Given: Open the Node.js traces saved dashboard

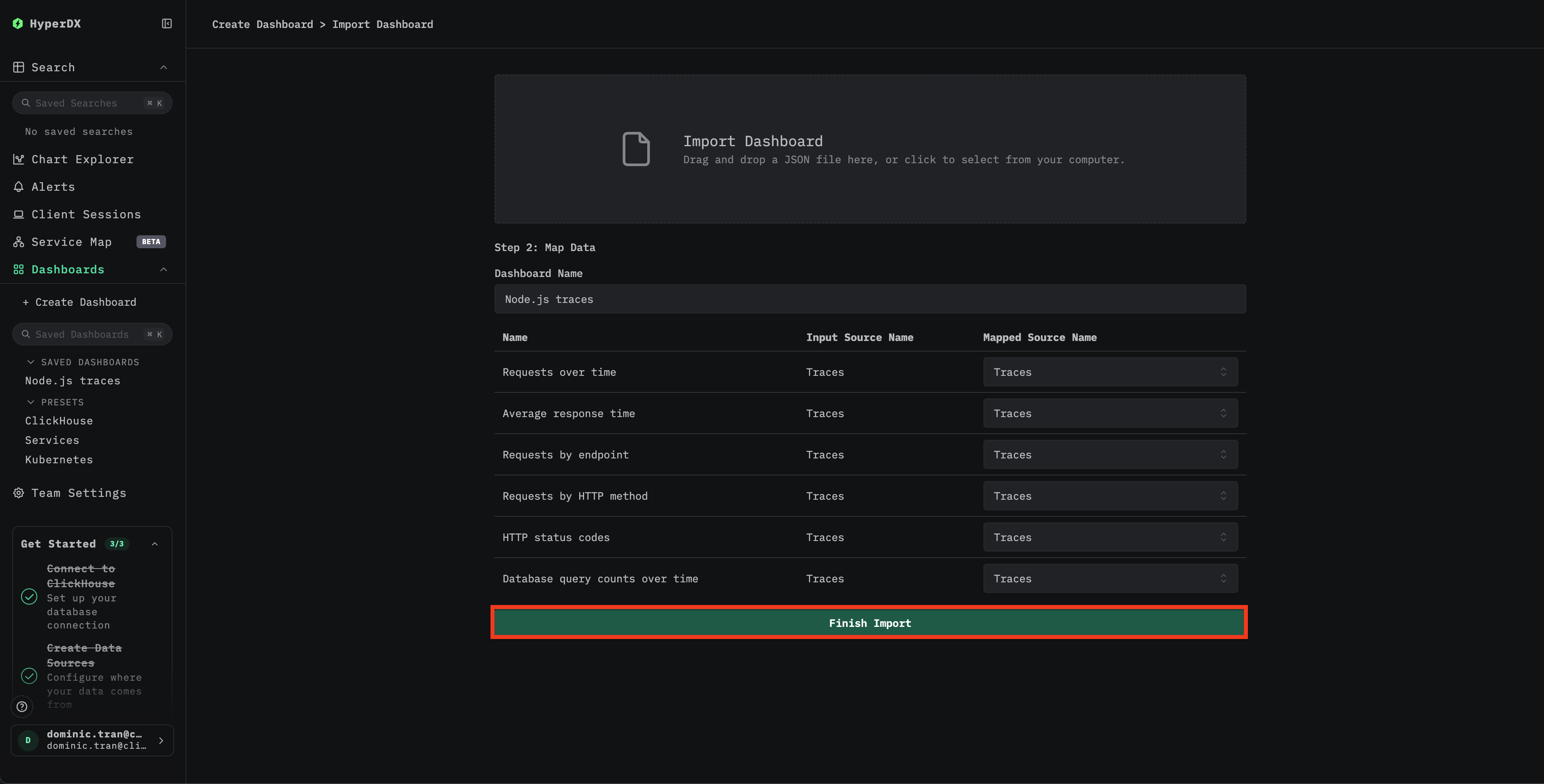Looking at the screenshot, I should (x=73, y=381).
